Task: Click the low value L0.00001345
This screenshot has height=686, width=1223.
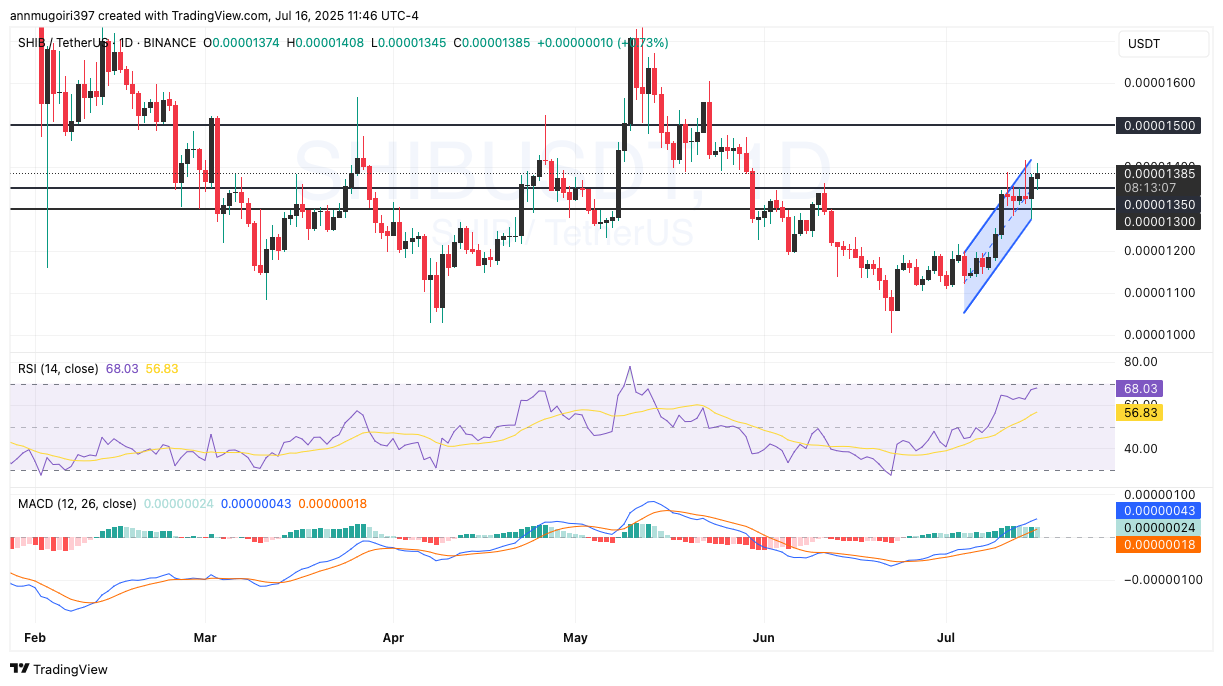Action: 409,43
